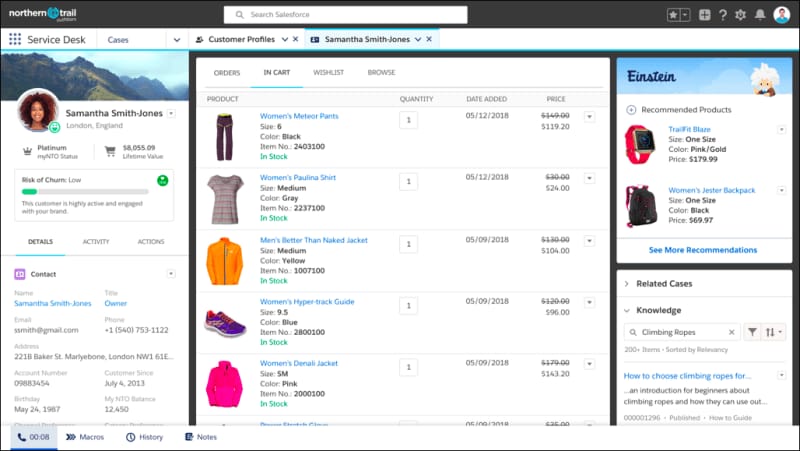The image size is (800, 451).
Task: Focus the Search Salesforce field
Action: click(345, 15)
